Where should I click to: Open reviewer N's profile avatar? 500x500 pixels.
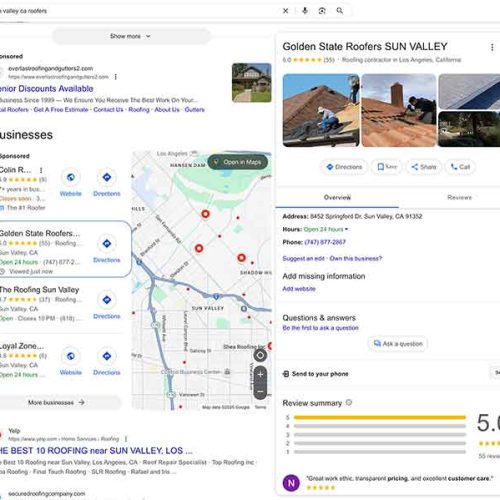(291, 483)
